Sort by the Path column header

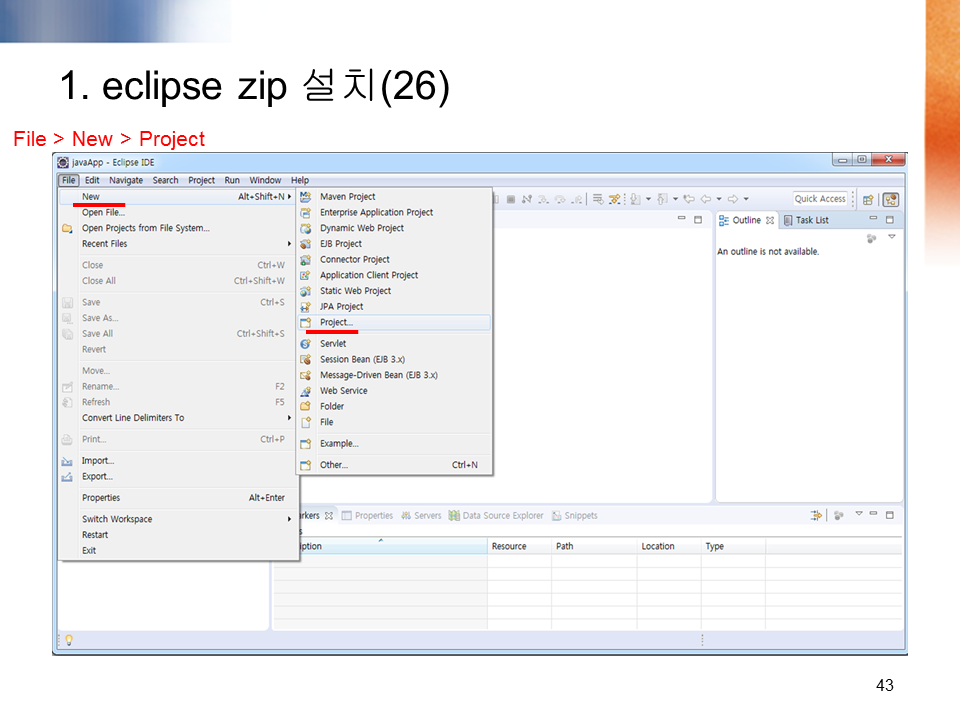pos(594,546)
